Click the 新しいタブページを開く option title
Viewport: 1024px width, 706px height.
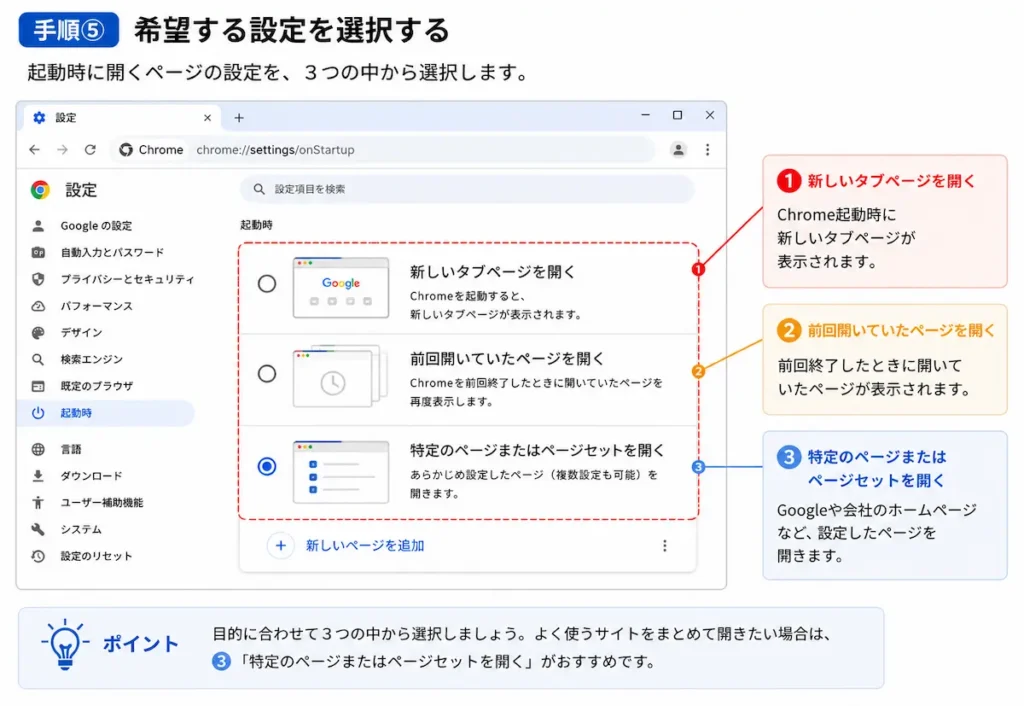492,272
